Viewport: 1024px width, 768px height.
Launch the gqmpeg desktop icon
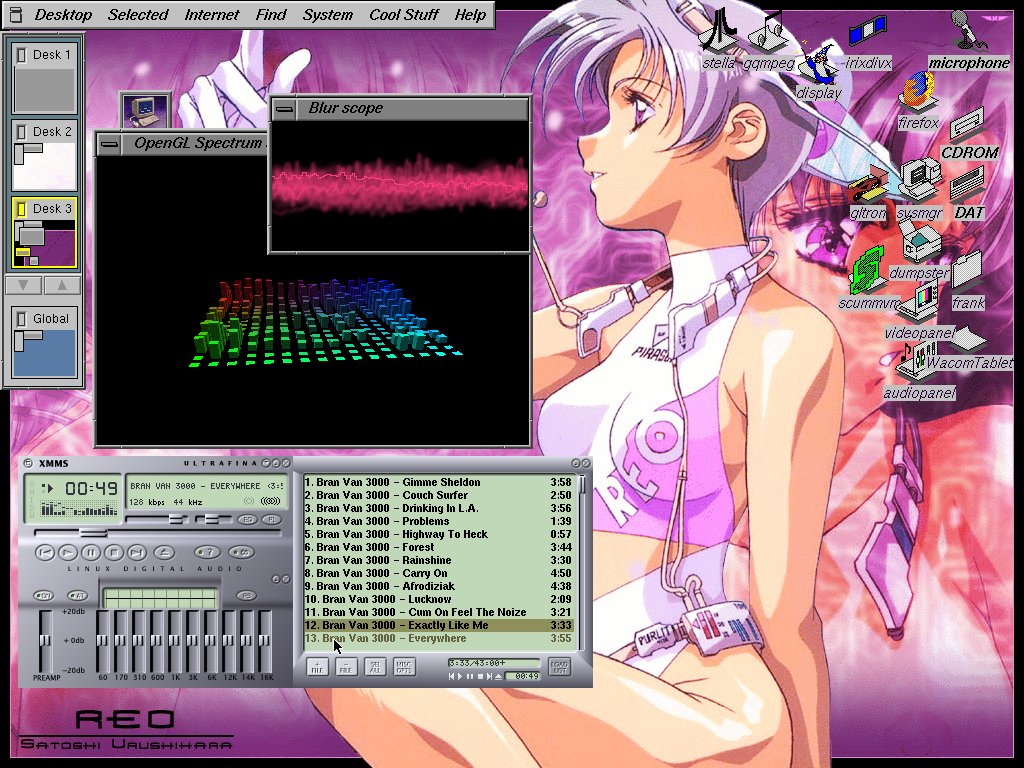(x=769, y=38)
